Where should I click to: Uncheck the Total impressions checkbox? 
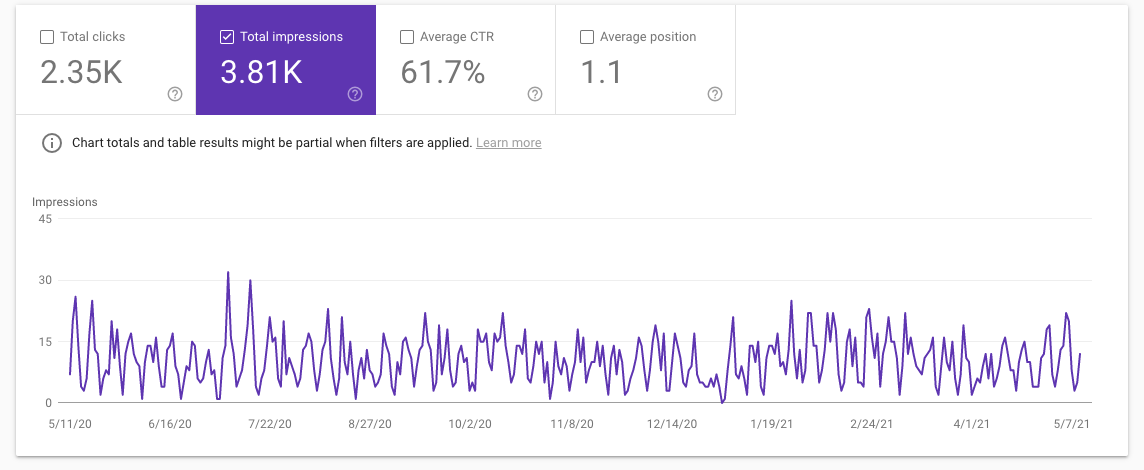(227, 36)
